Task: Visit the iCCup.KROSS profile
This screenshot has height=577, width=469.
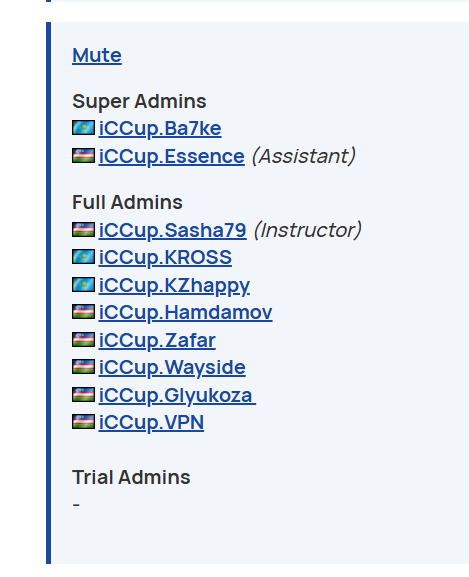Action: point(165,257)
